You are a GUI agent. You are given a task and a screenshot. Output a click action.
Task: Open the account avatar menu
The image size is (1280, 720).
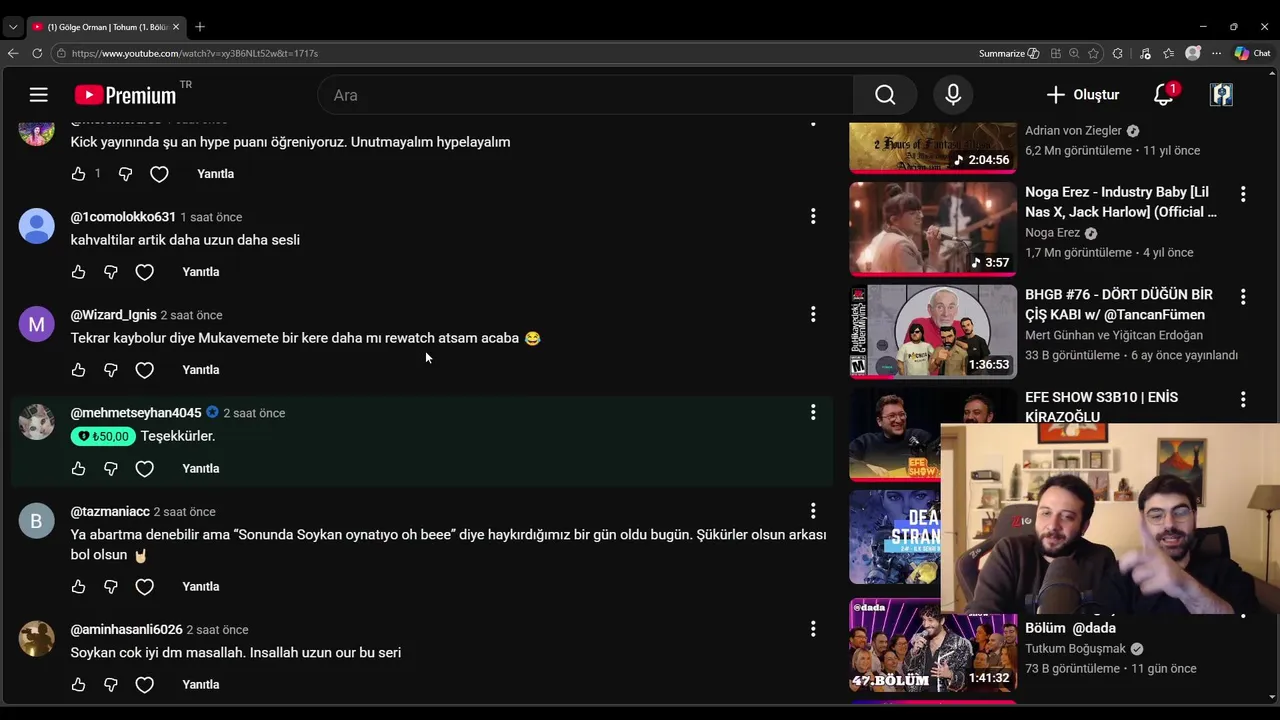pyautogui.click(x=1221, y=95)
